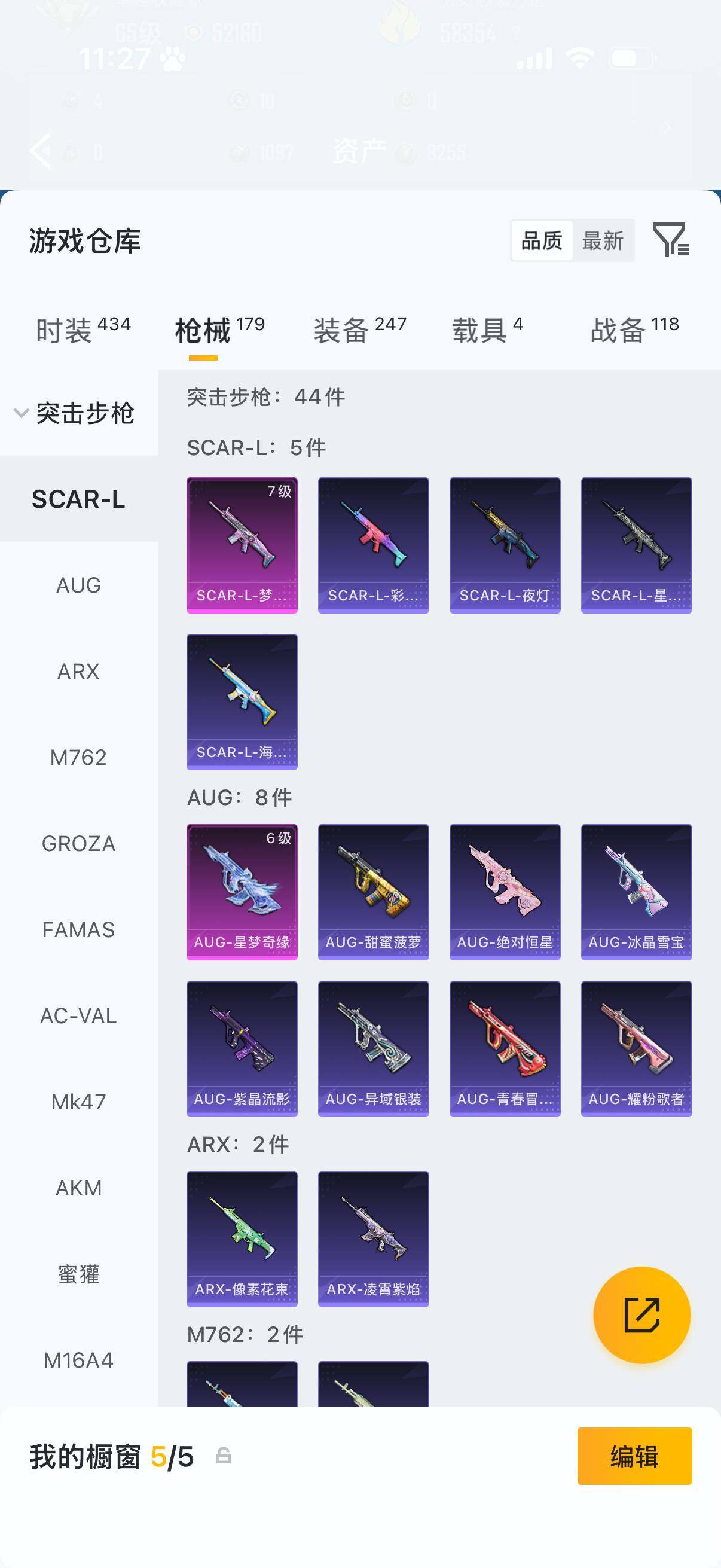This screenshot has height=1568, width=721.
Task: Open the AUG-甜蜜菠萝 skin card
Action: tap(374, 892)
